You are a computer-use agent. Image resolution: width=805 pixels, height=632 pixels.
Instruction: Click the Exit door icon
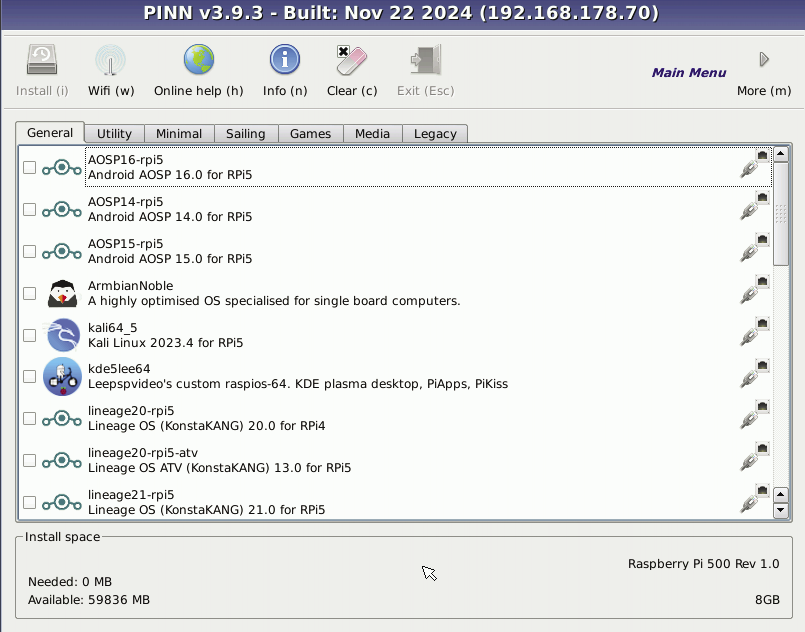click(424, 60)
